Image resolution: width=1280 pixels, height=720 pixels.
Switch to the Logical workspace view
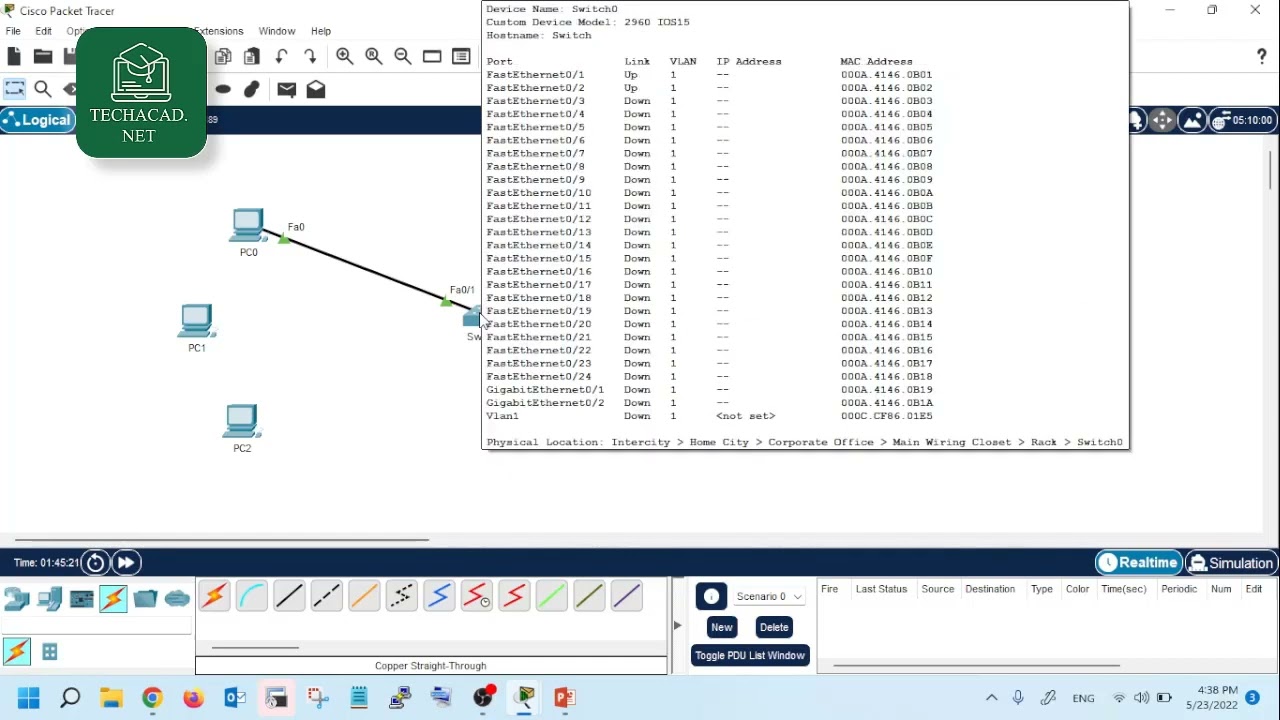click(x=37, y=120)
